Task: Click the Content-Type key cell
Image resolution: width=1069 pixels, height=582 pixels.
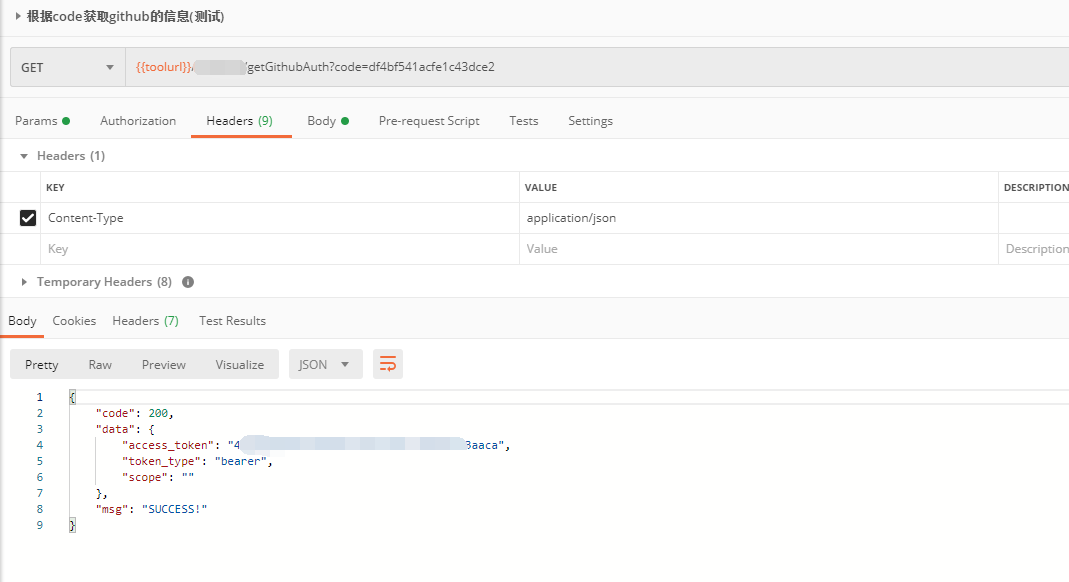Action: [x=280, y=218]
